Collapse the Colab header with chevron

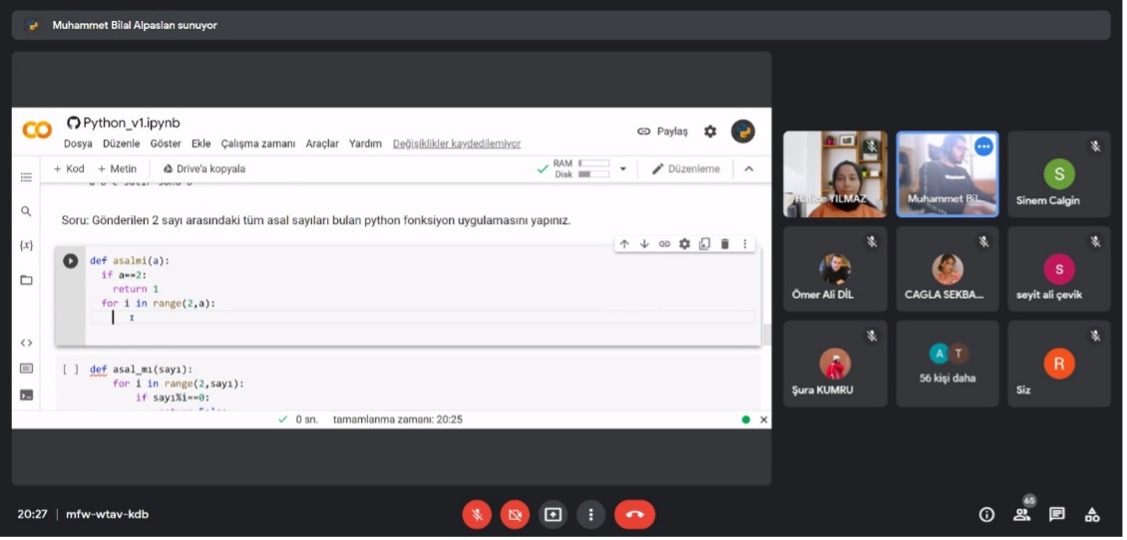749,169
